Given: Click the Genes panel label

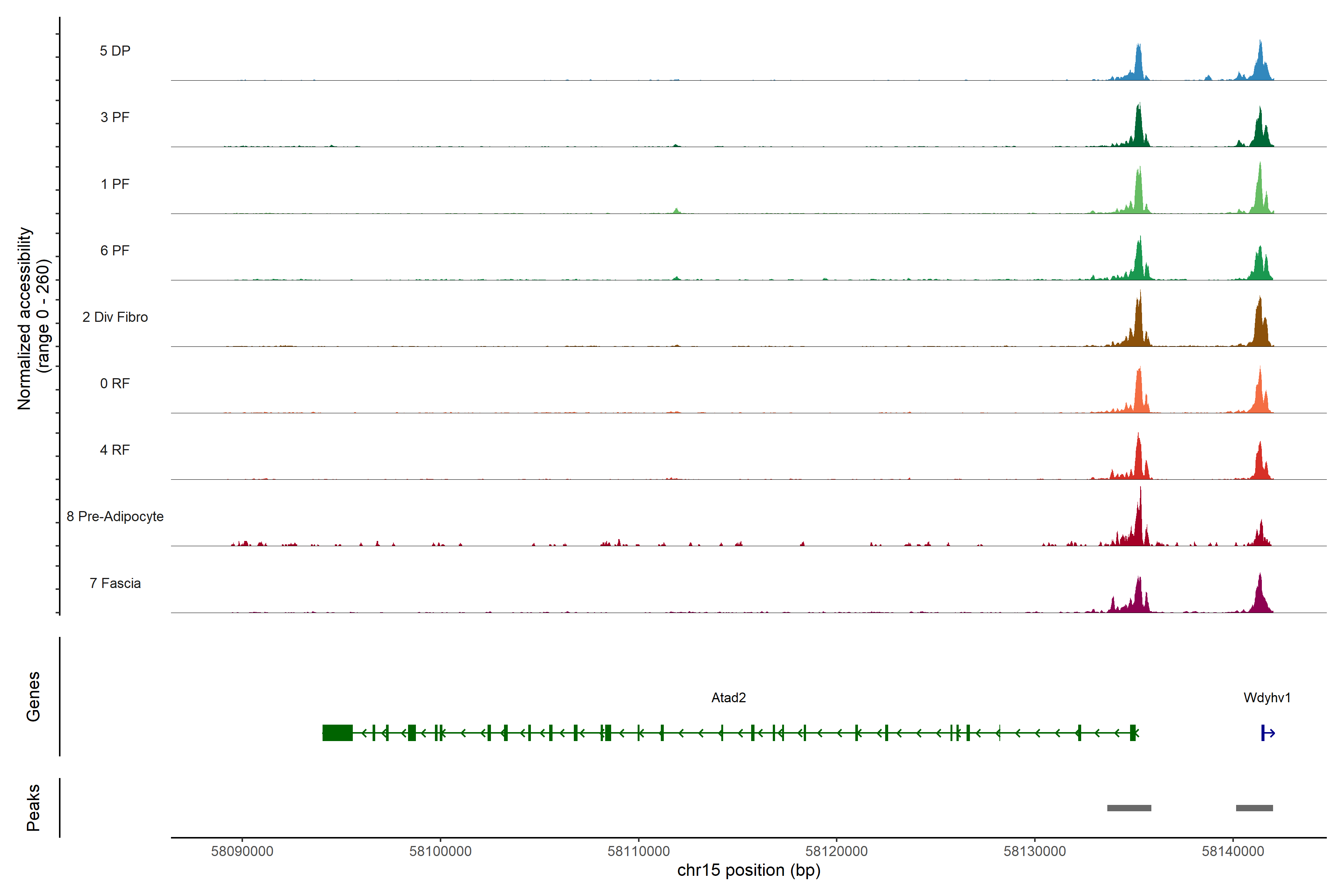Looking at the screenshot, I should click(x=33, y=696).
